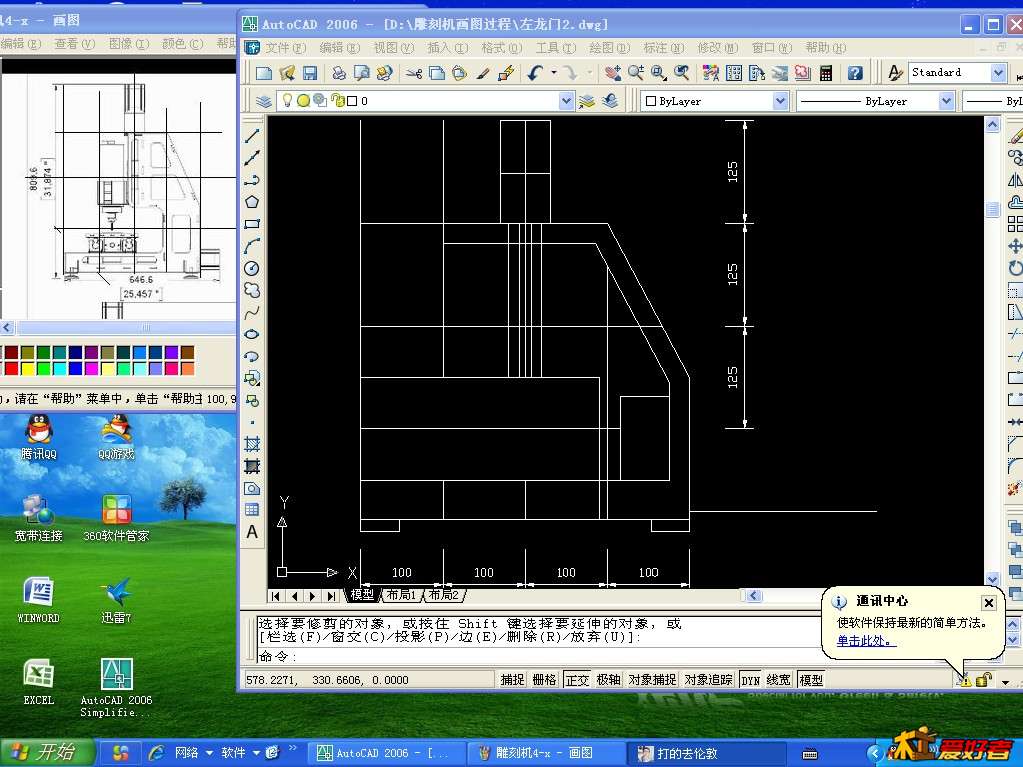Select the Construction Line tool
This screenshot has width=1023, height=767.
point(252,158)
